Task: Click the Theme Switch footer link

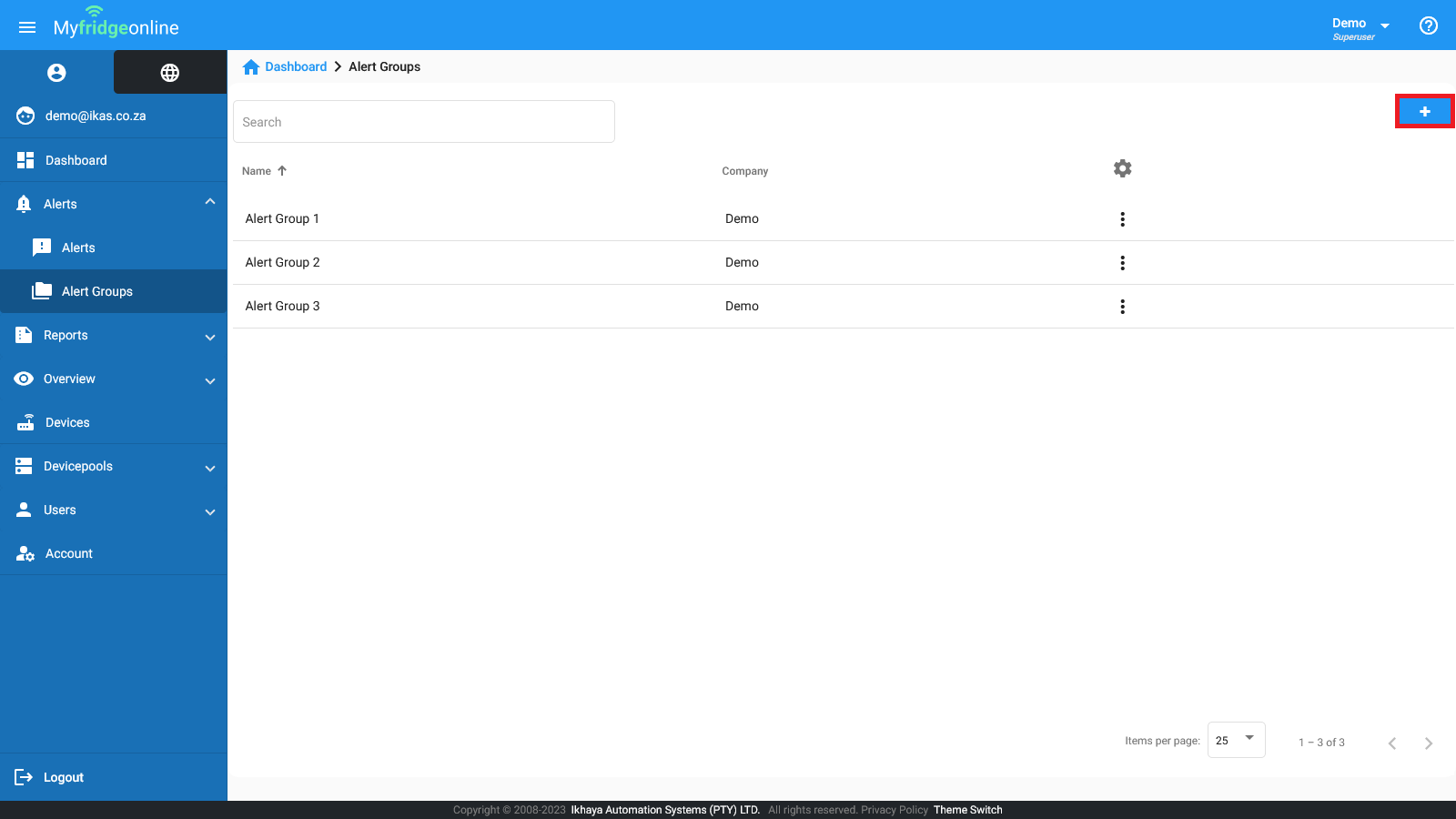Action: [967, 810]
